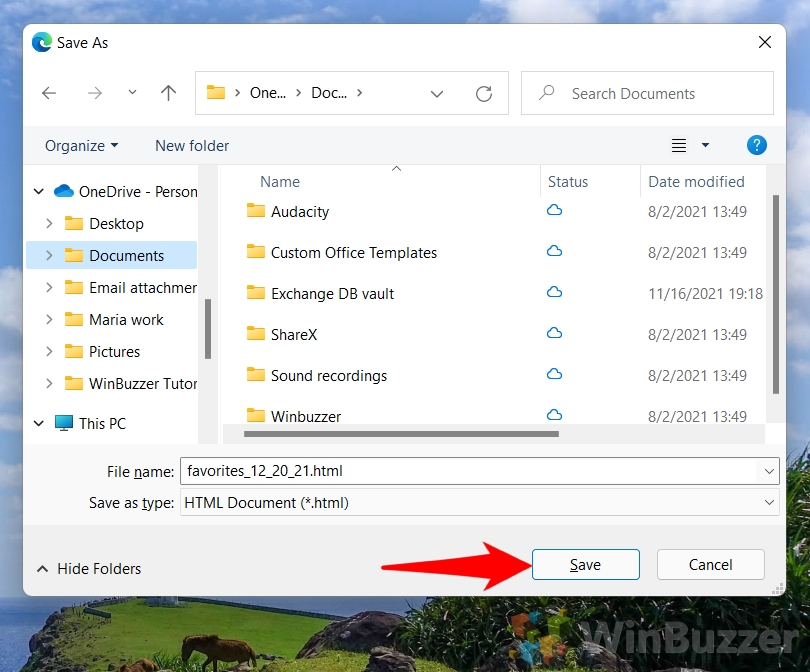Open the File name dropdown arrow
Image resolution: width=810 pixels, height=672 pixels.
tap(769, 471)
